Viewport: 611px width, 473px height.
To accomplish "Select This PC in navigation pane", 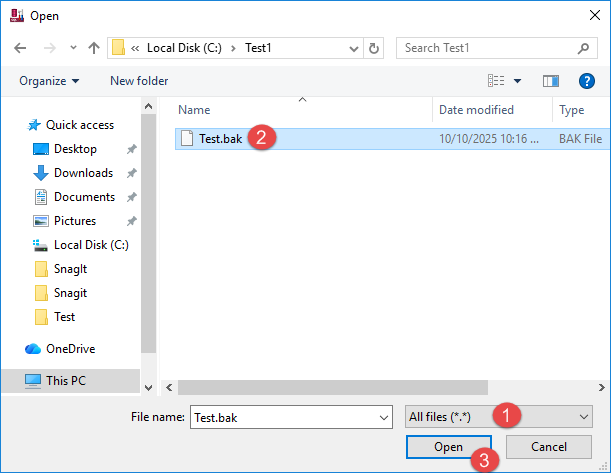I will pyautogui.click(x=67, y=380).
